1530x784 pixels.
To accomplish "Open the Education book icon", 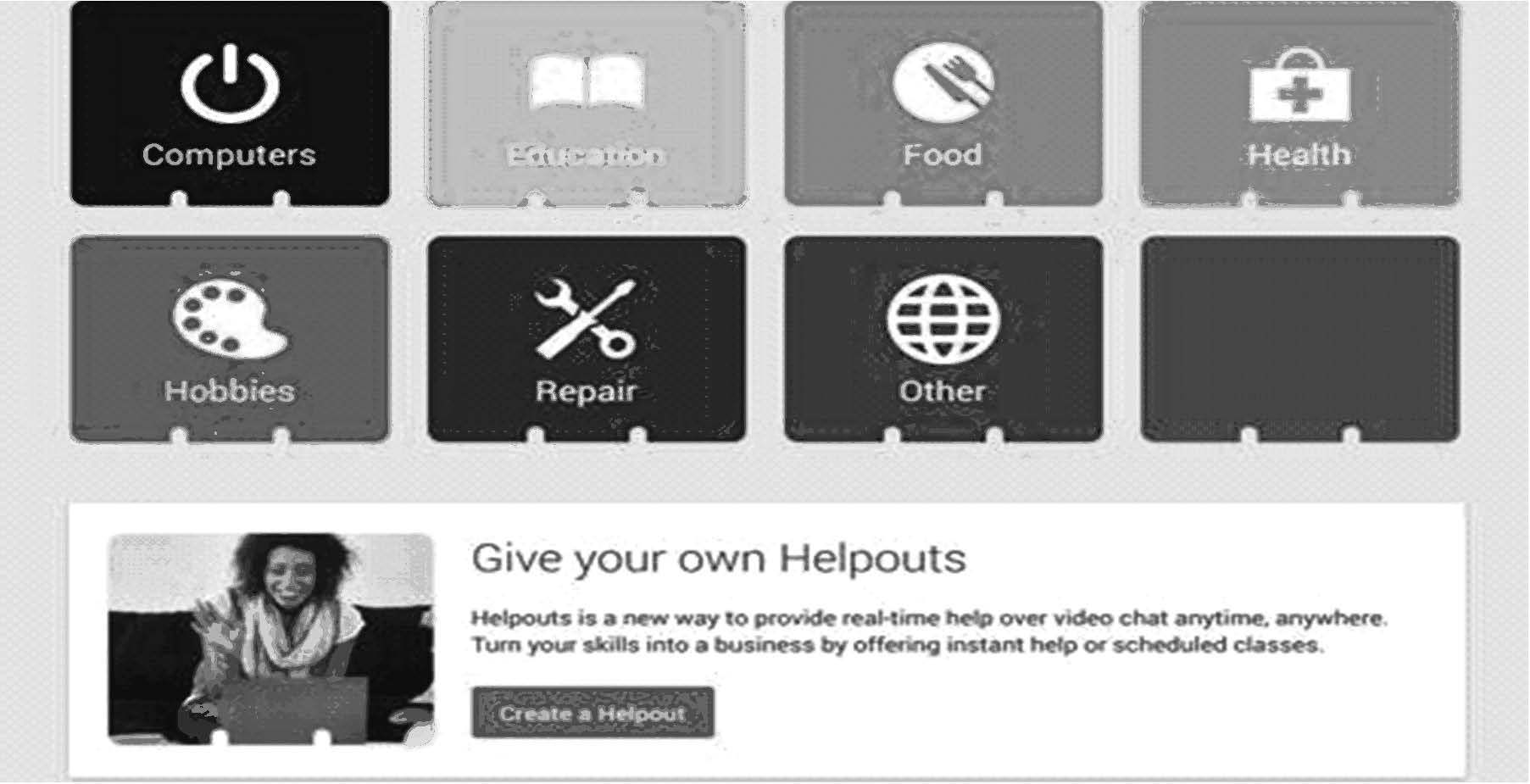I will pos(587,82).
